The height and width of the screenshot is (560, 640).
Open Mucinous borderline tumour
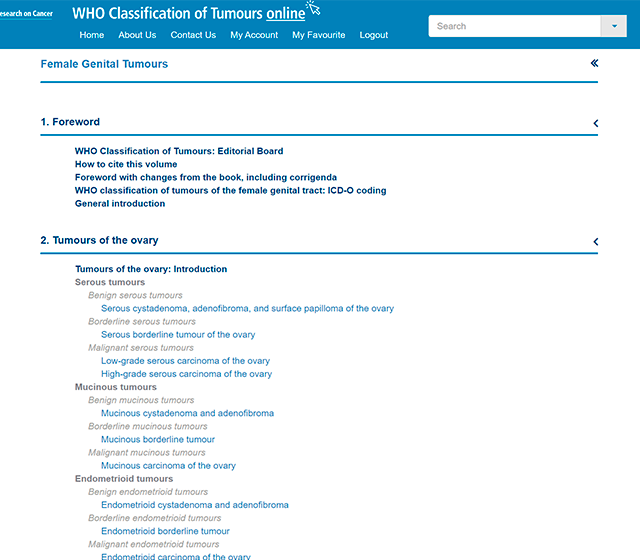click(158, 440)
